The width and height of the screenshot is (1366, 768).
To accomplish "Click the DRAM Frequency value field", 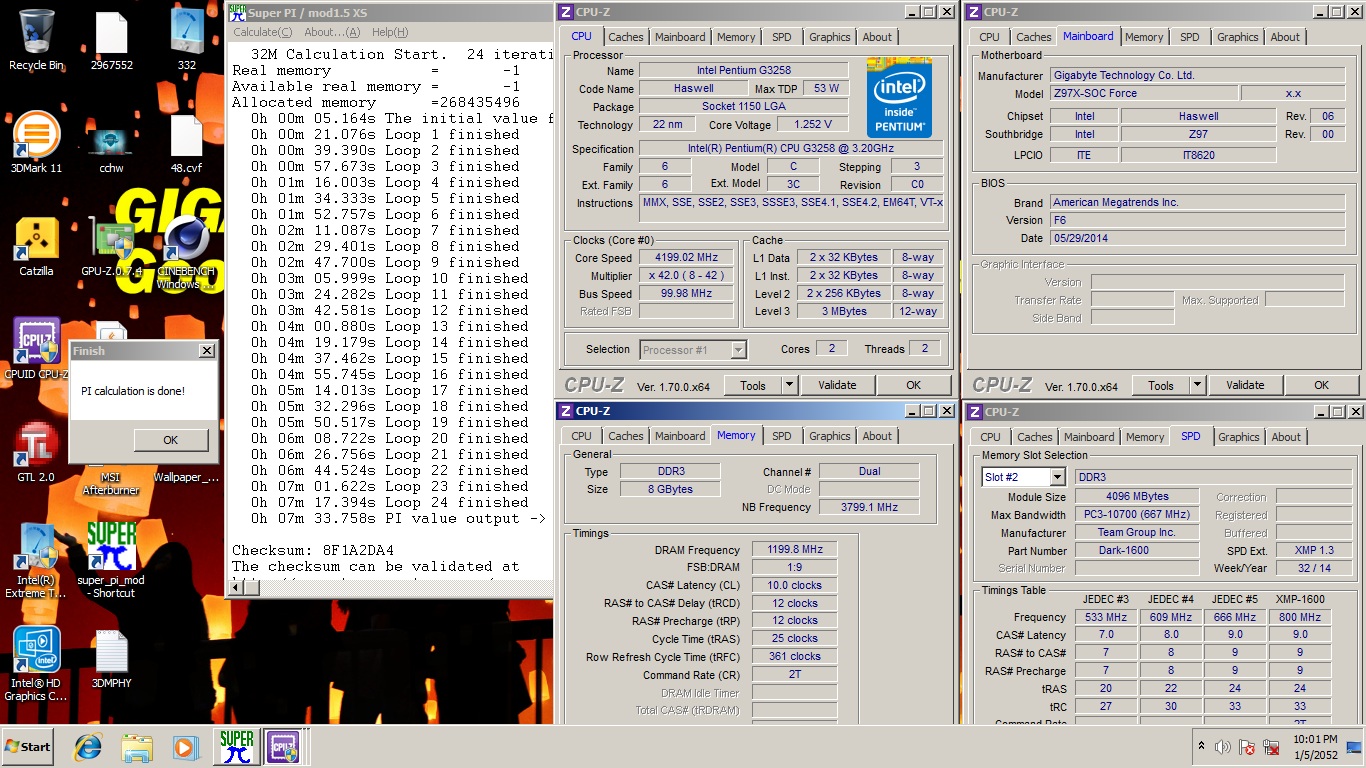I will coord(797,550).
